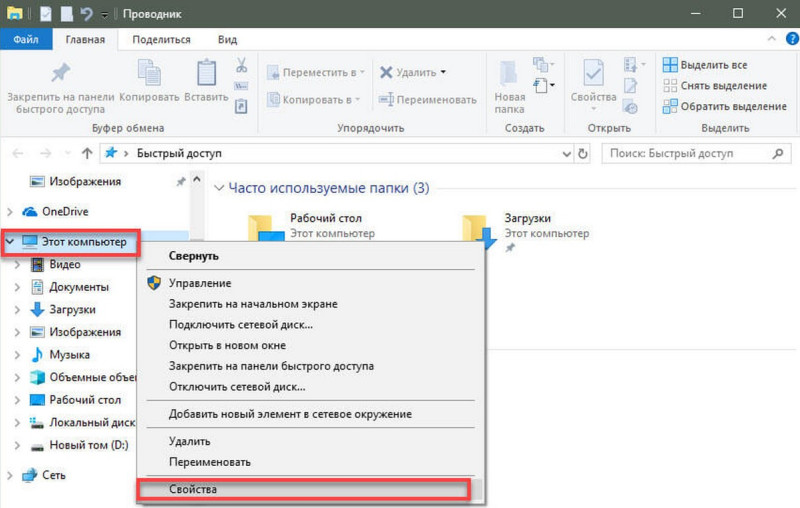Click the search magnifier icon
This screenshot has height=508, width=800.
(x=778, y=154)
